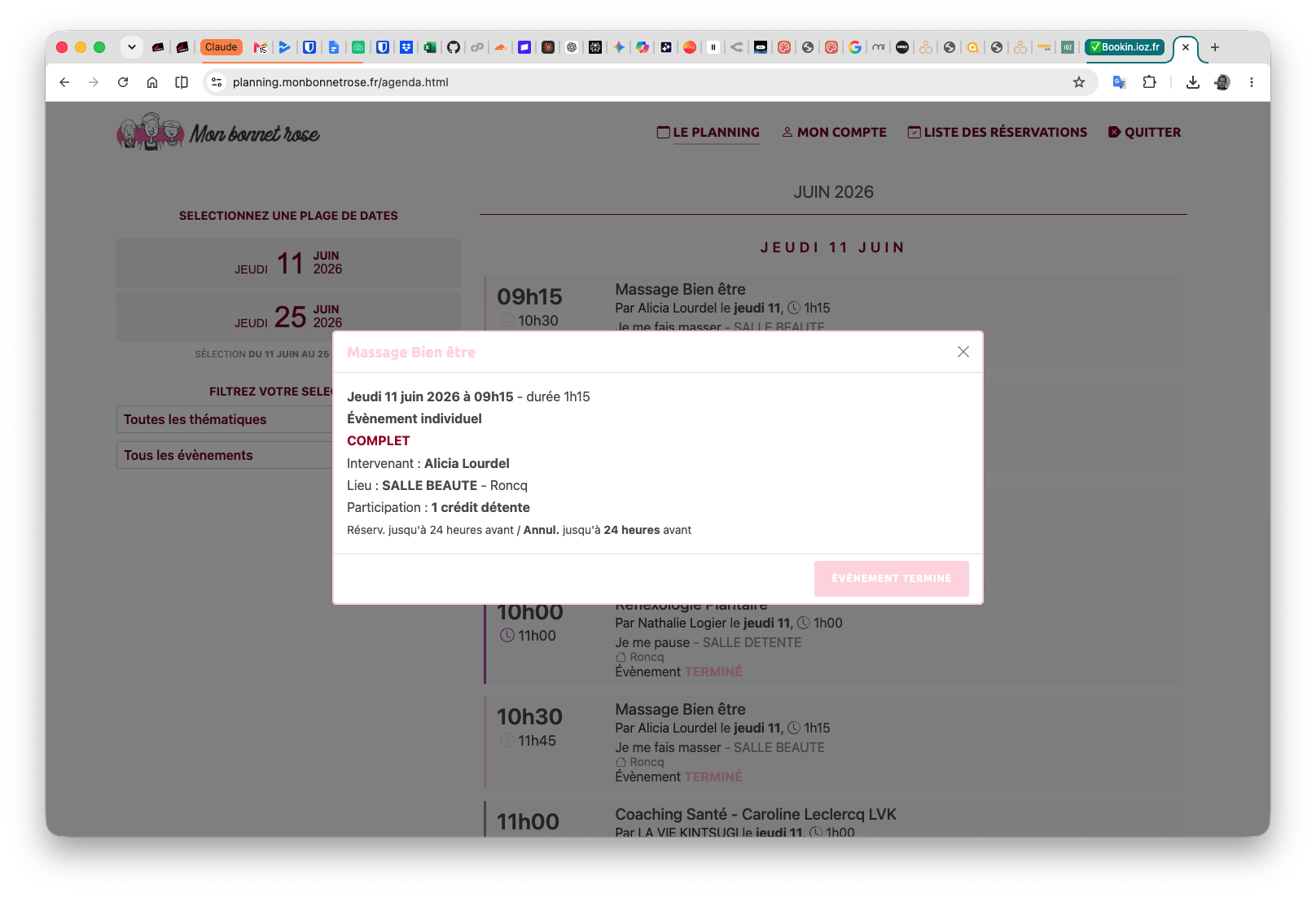This screenshot has width=1316, height=897.
Task: Click the browser home icon
Action: [x=152, y=82]
